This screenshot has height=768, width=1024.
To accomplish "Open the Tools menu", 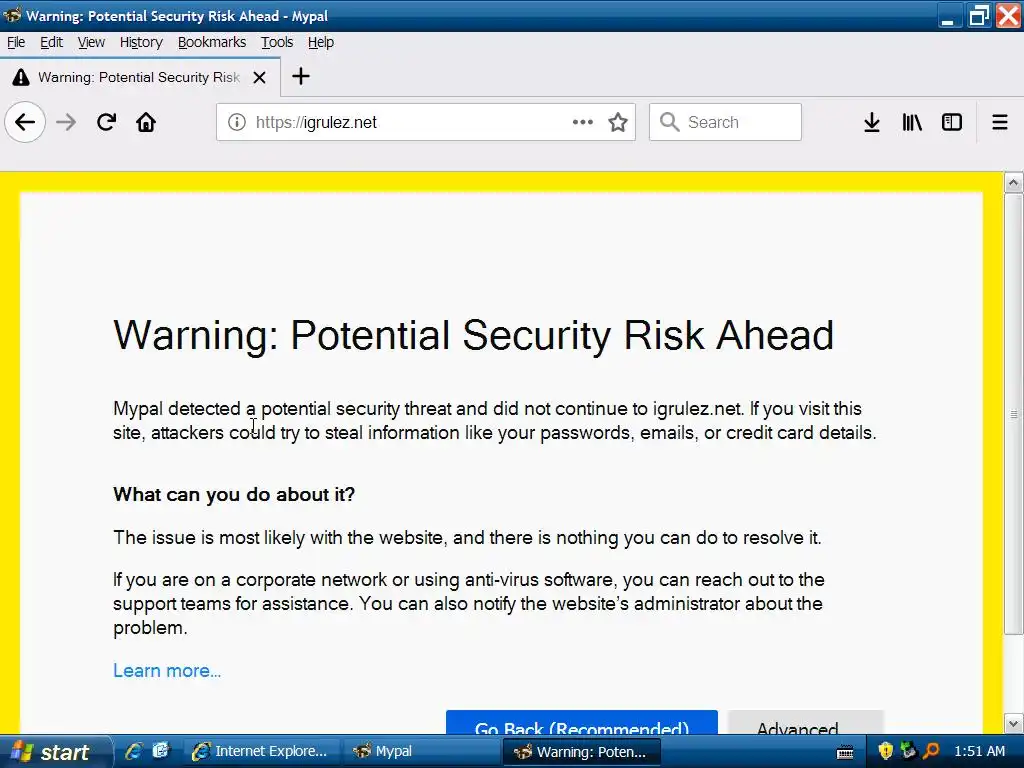I will tap(277, 42).
